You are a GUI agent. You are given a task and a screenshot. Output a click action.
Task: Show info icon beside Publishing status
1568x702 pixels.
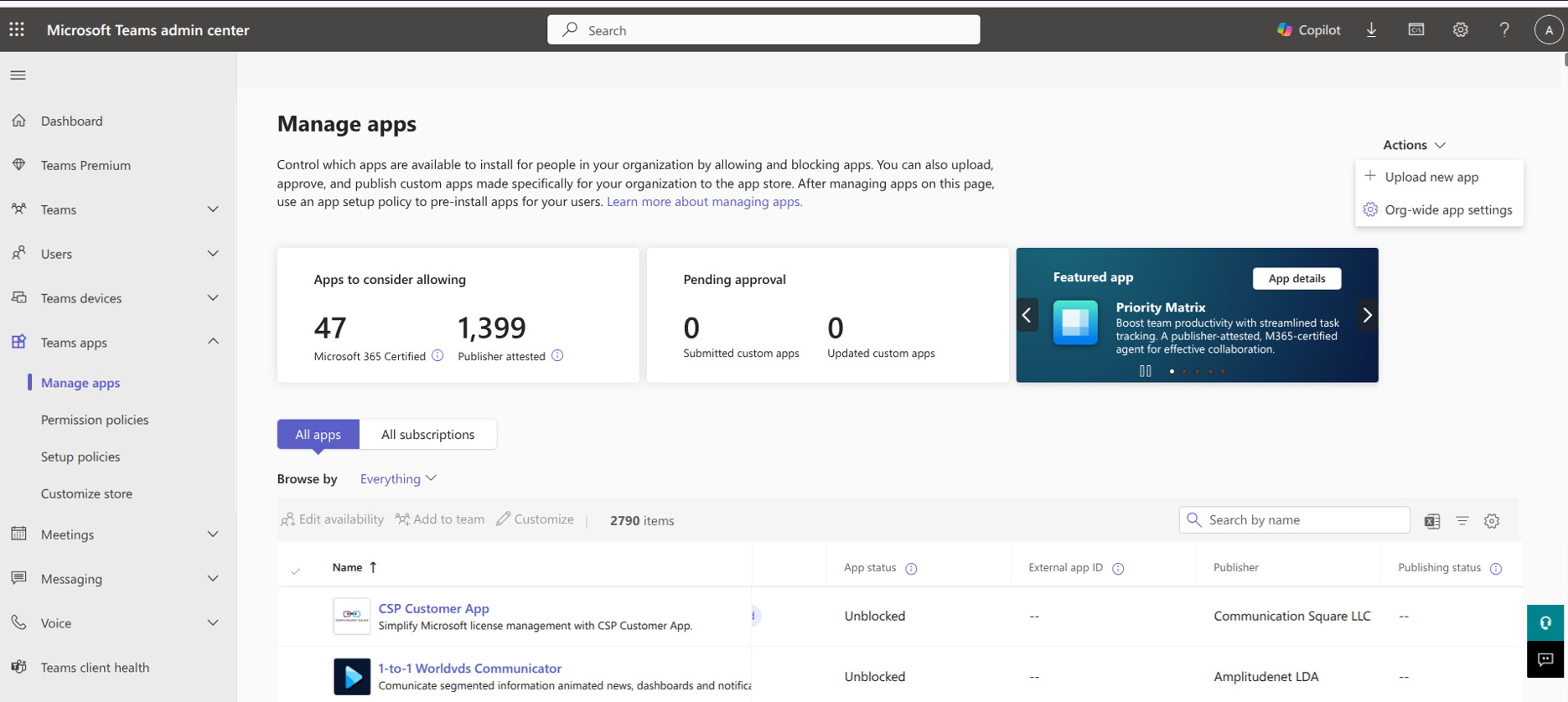tap(1496, 569)
